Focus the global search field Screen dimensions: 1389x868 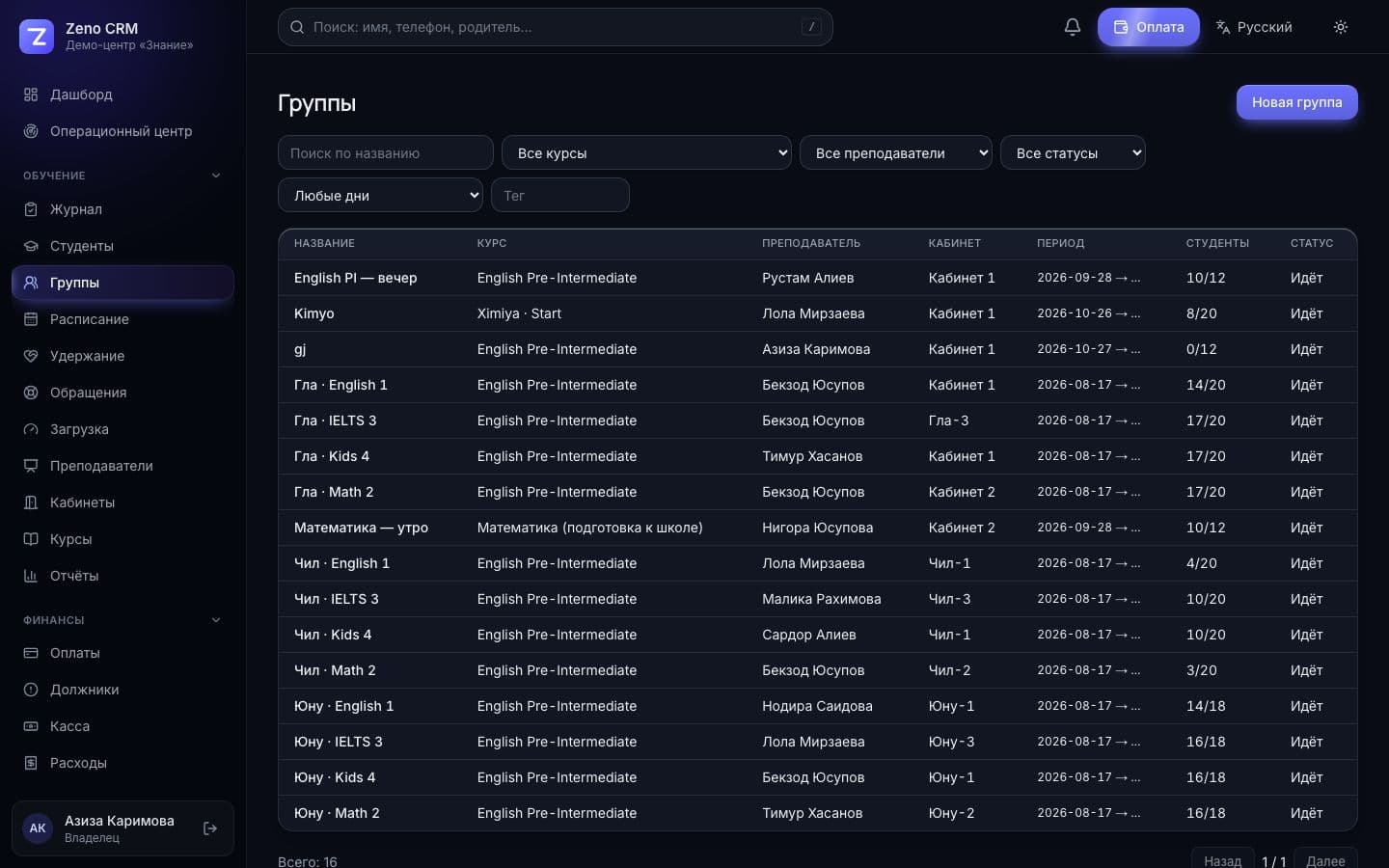click(x=555, y=27)
